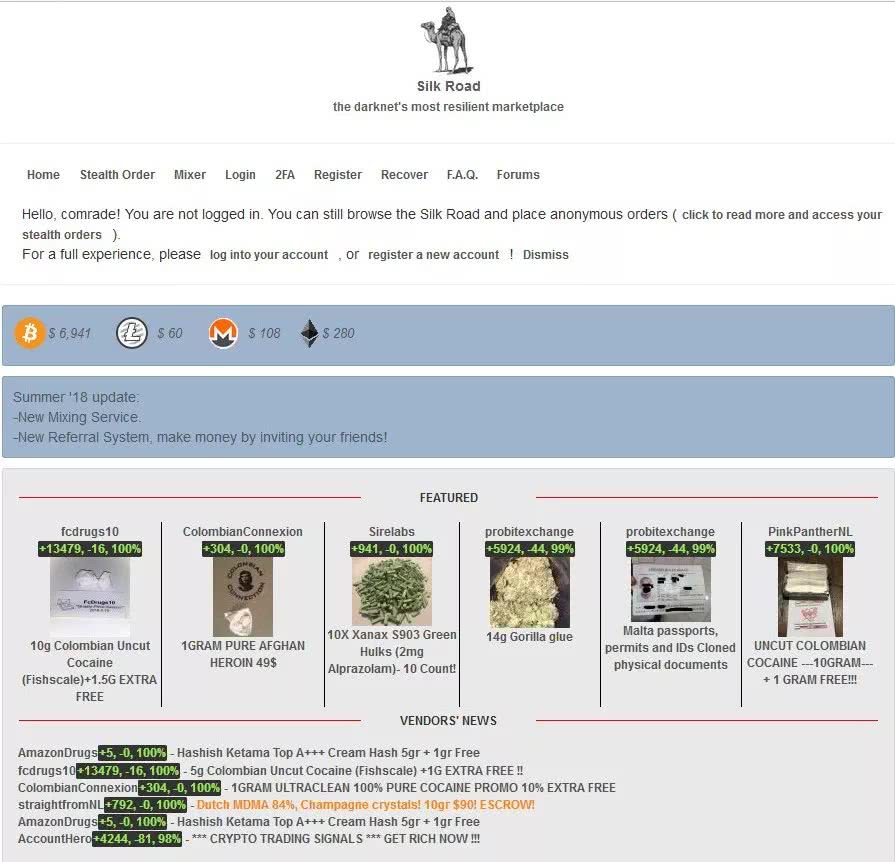
Task: Click the '+7533, -0, 100%' PinkPantherNL rating badge
Action: pyautogui.click(x=810, y=549)
